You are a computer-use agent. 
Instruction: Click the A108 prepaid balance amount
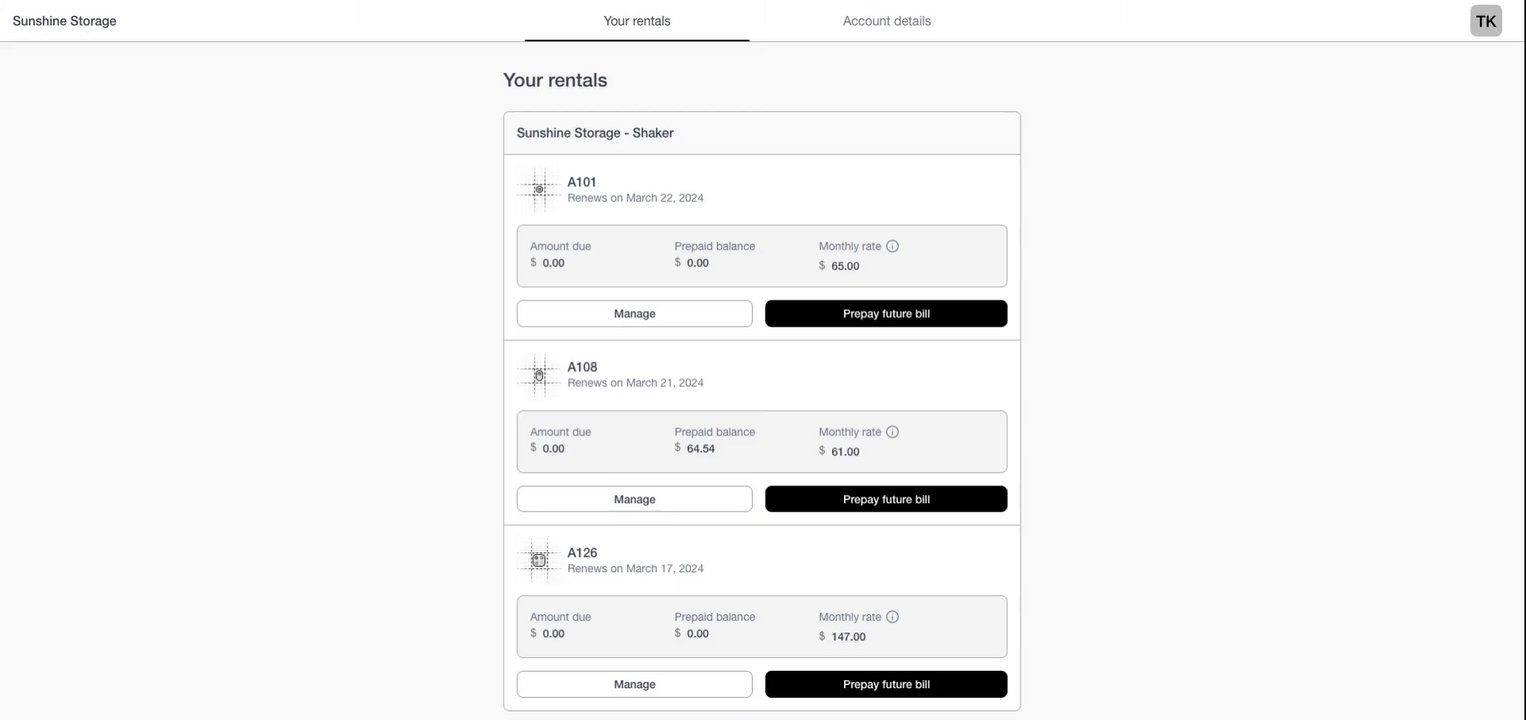coord(700,449)
